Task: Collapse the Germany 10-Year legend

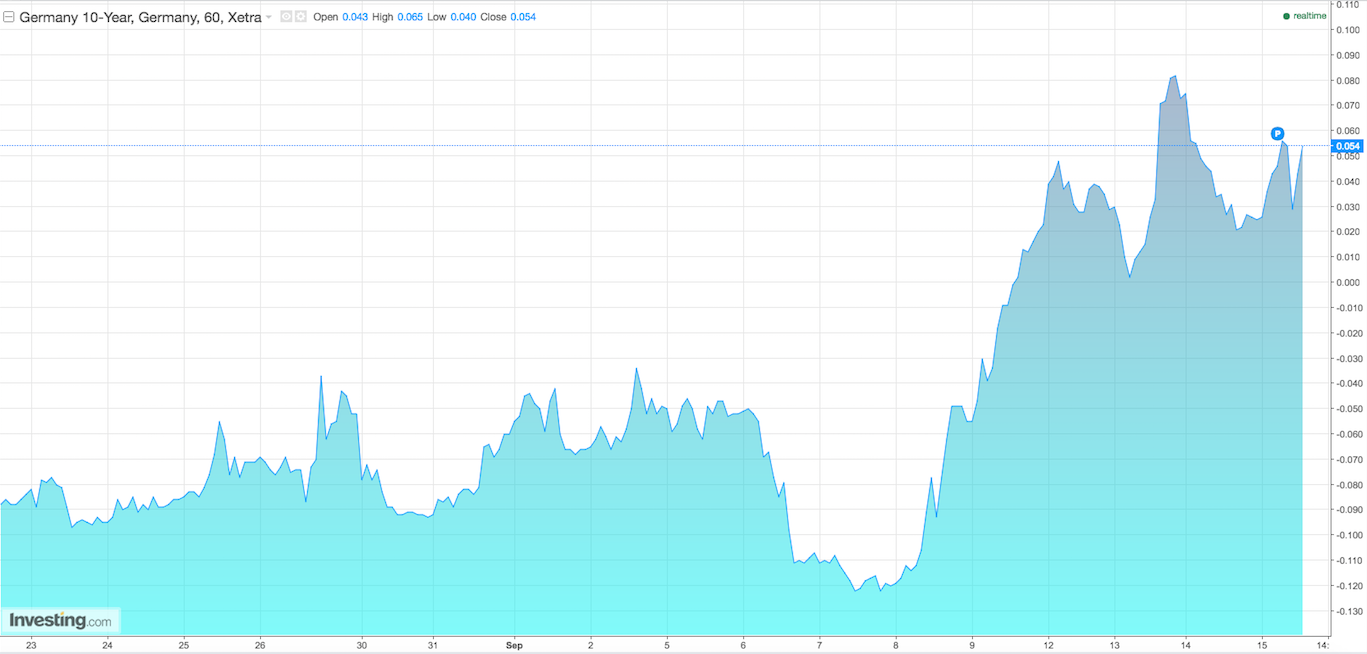Action: 9,17
